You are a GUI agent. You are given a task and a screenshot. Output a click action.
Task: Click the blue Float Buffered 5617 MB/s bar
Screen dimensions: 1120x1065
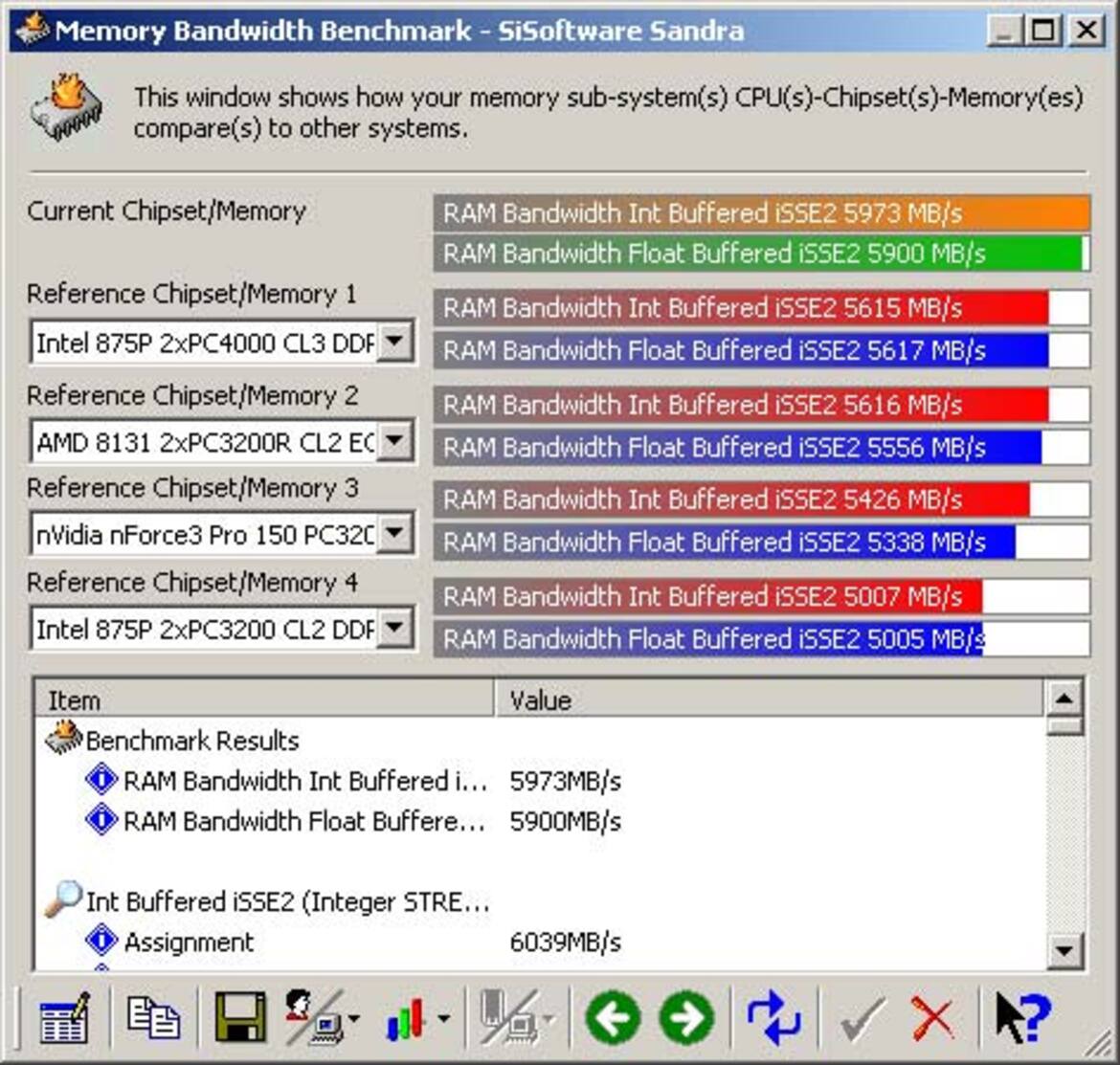[761, 350]
